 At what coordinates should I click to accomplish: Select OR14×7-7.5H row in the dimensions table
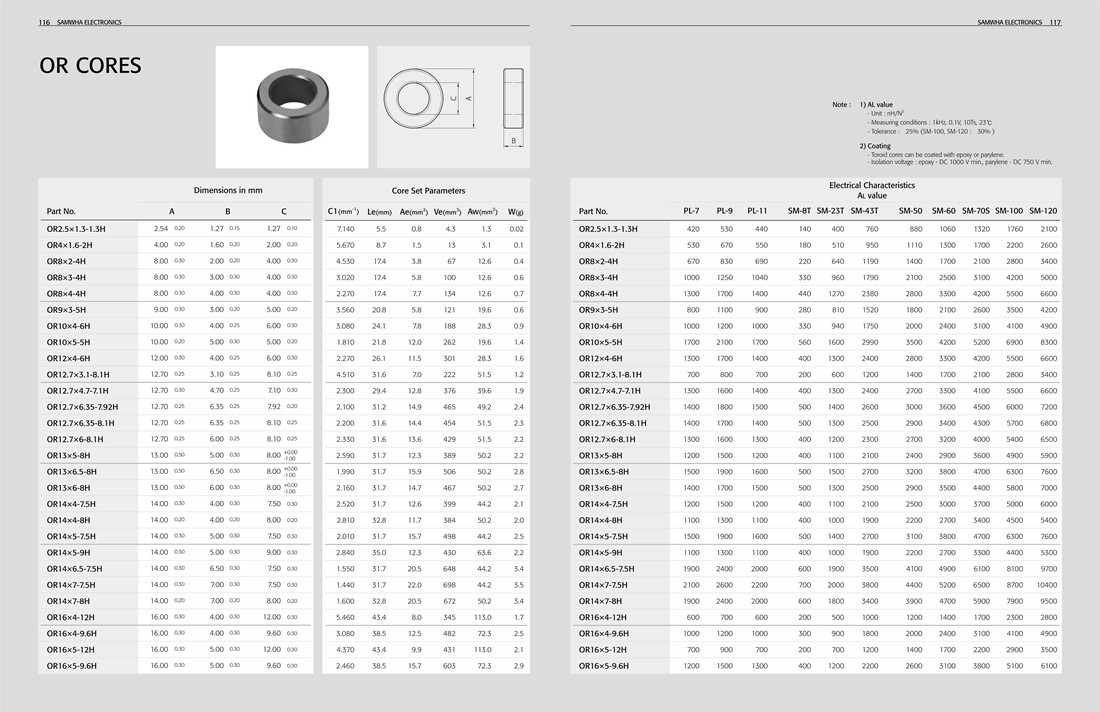click(x=71, y=585)
